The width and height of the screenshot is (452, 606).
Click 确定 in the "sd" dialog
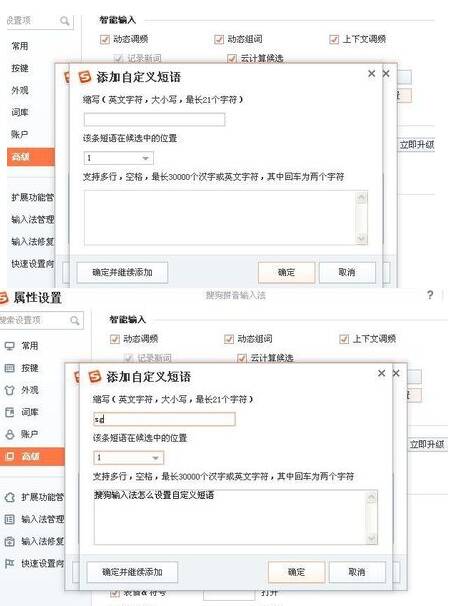tap(296, 572)
